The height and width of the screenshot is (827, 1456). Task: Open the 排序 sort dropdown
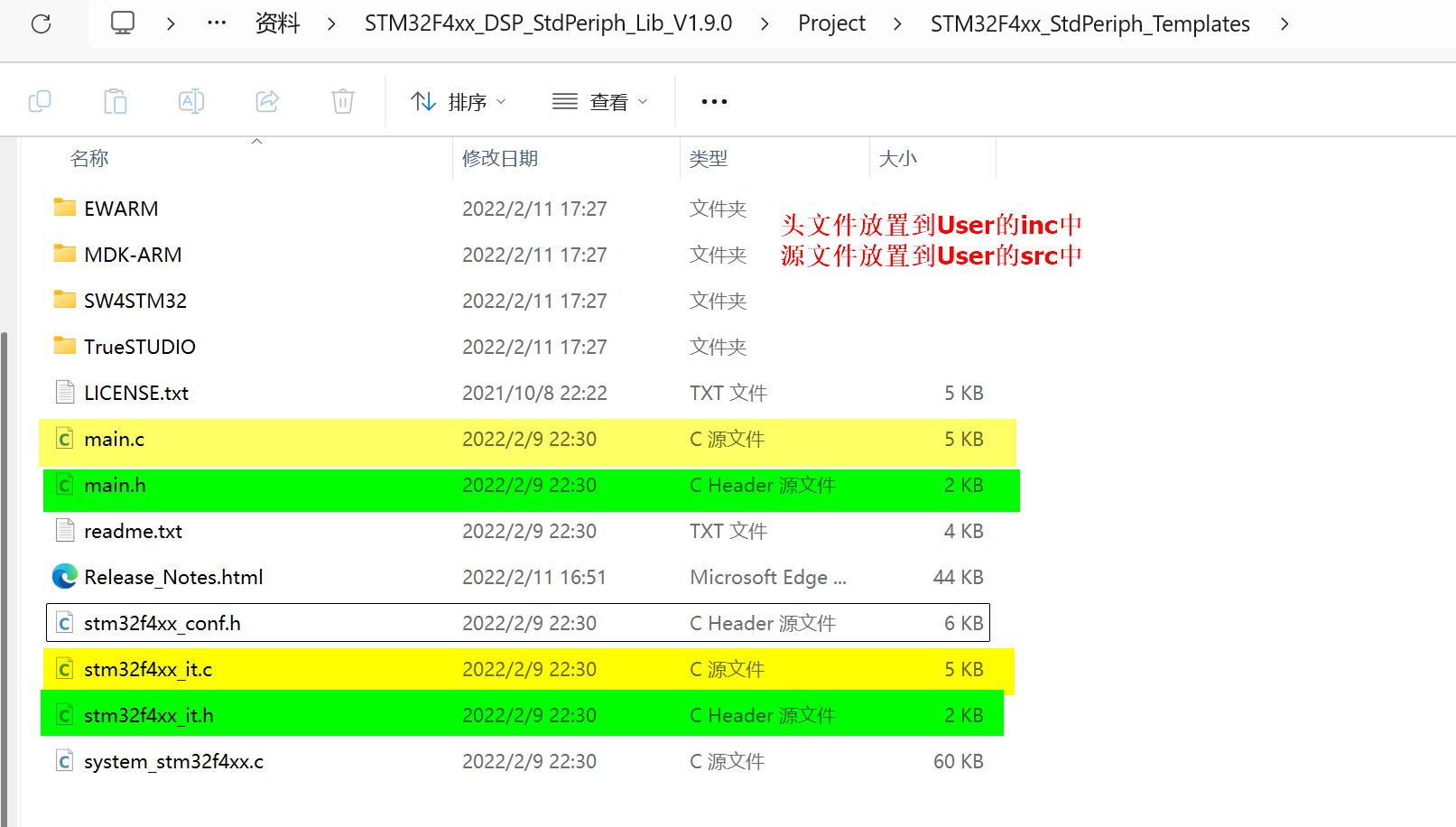point(459,102)
